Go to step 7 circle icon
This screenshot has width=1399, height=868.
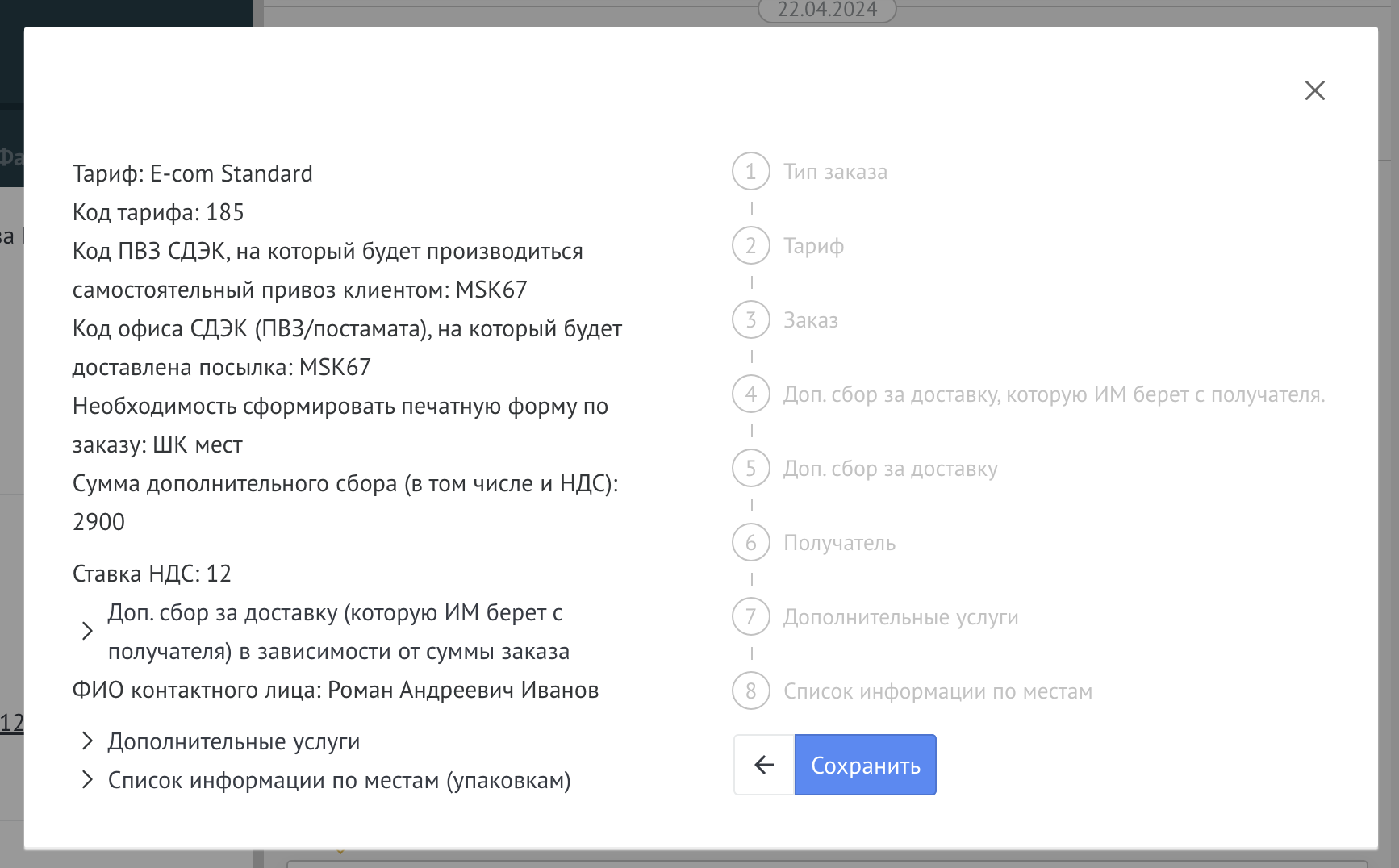click(750, 617)
